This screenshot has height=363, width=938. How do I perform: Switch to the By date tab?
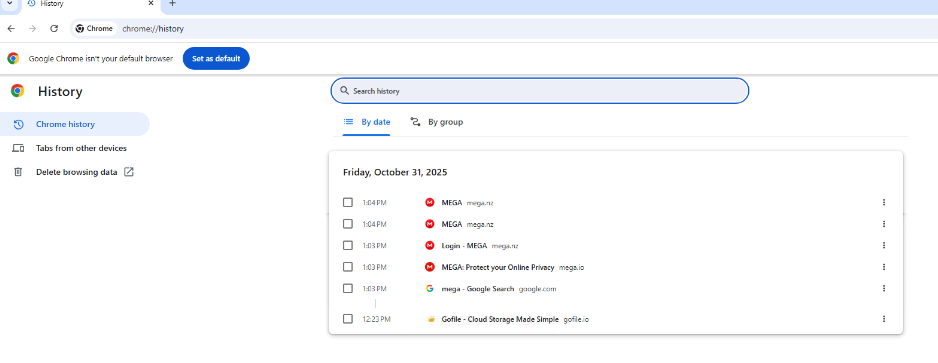pos(367,122)
